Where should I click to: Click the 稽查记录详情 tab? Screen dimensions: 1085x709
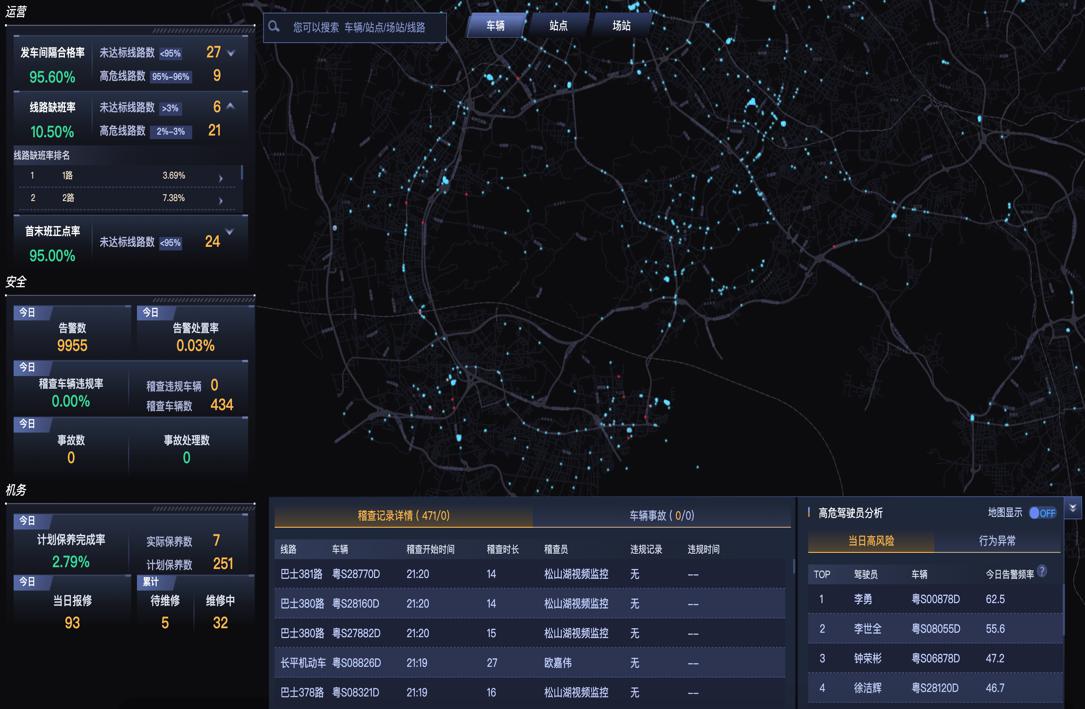tap(403, 516)
